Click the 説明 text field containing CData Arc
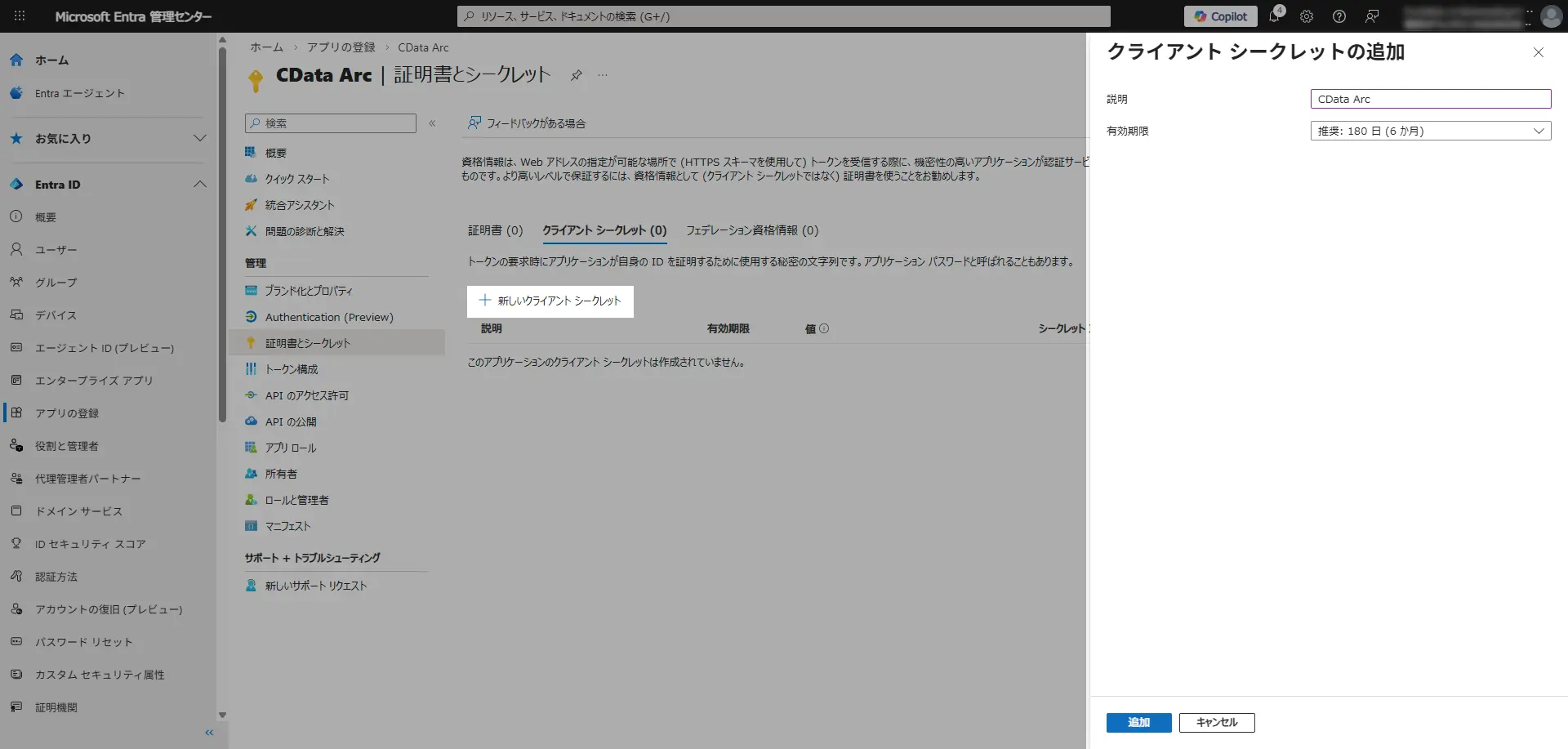Image resolution: width=1568 pixels, height=749 pixels. (x=1431, y=99)
